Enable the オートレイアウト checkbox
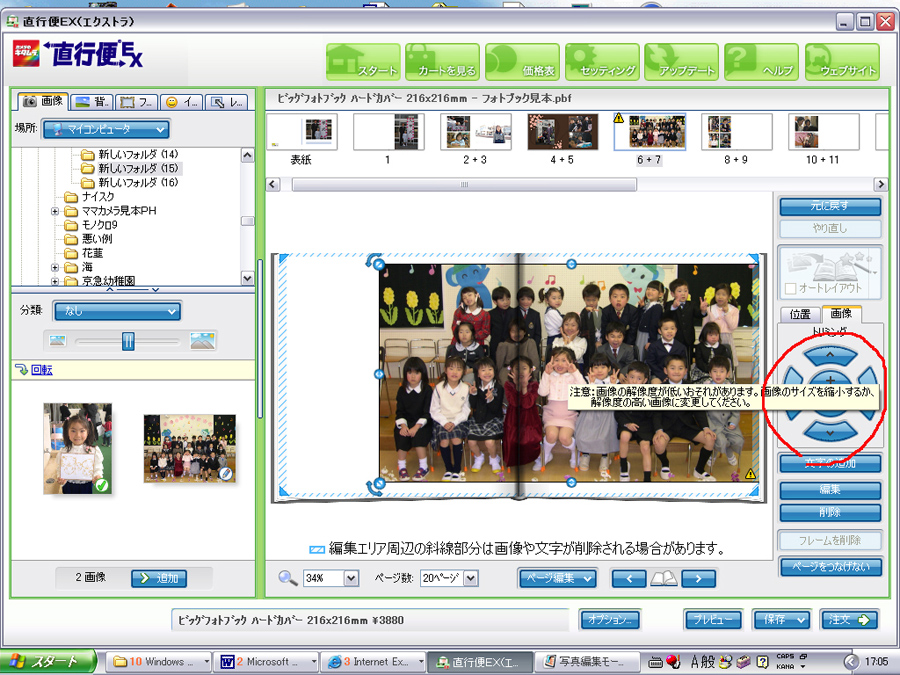The height and width of the screenshot is (675, 900). click(790, 289)
